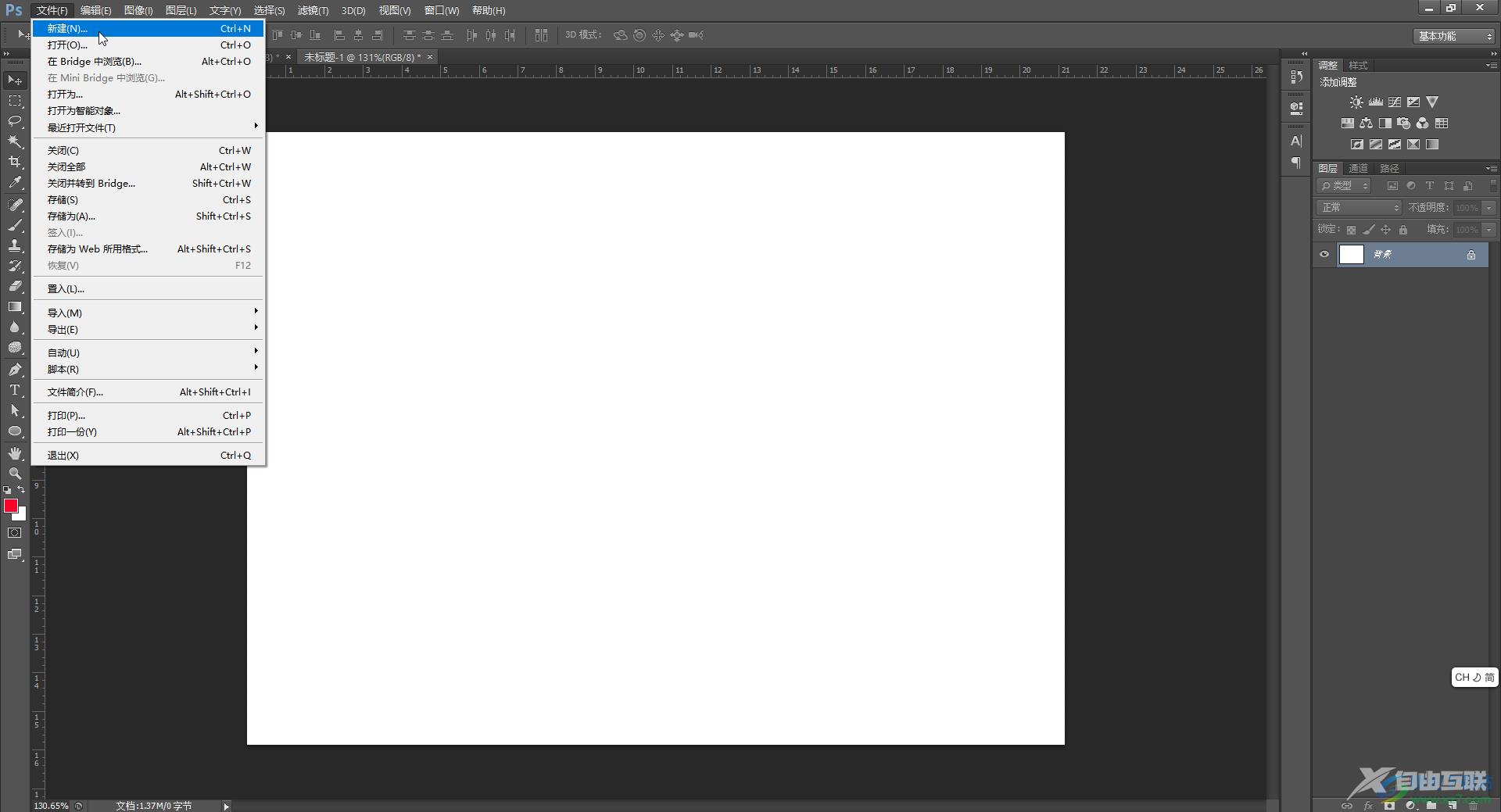Choose 置入(L)... menu entry
Screen dimensions: 1501x812
(x=148, y=288)
